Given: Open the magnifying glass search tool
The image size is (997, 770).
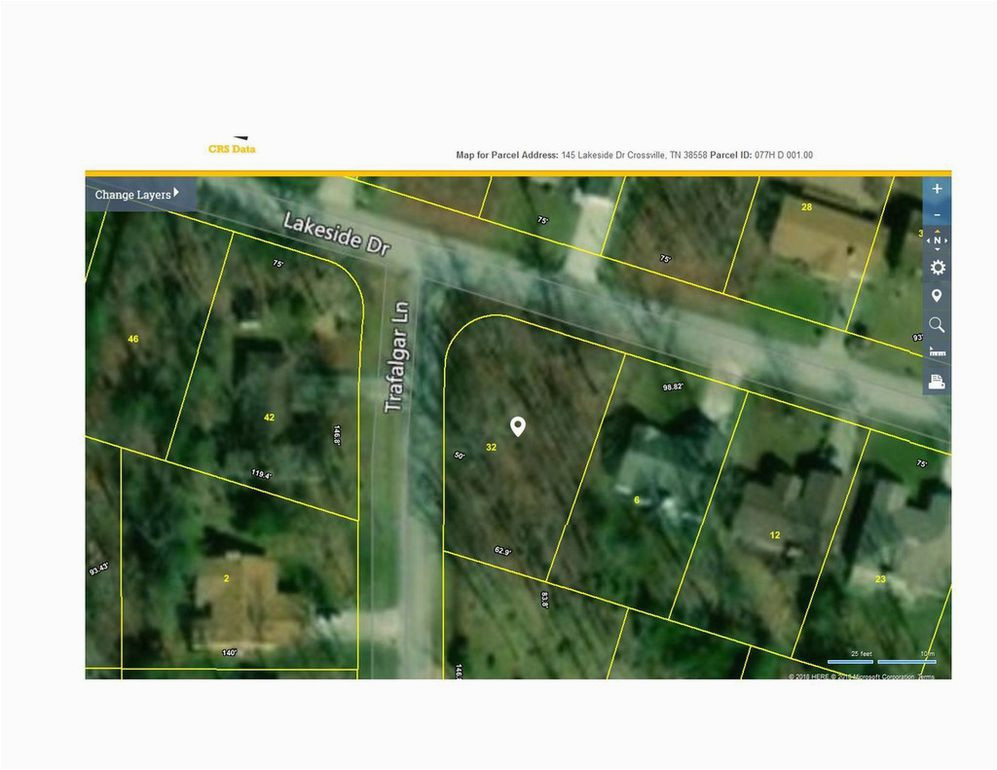Looking at the screenshot, I should 937,325.
